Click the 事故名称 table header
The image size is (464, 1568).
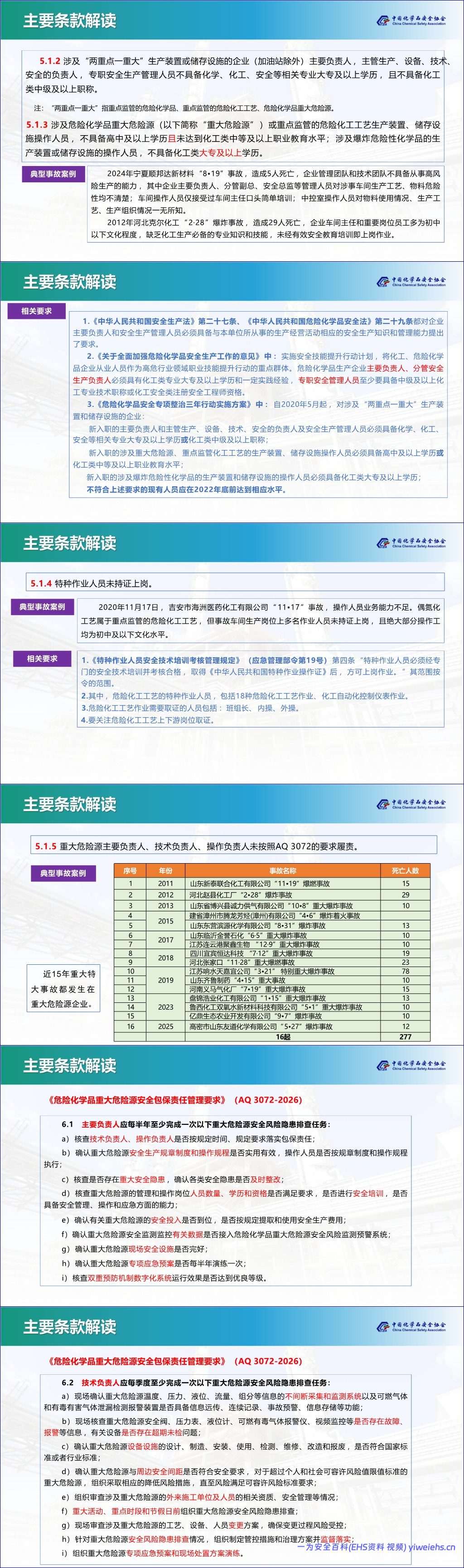coord(283,870)
